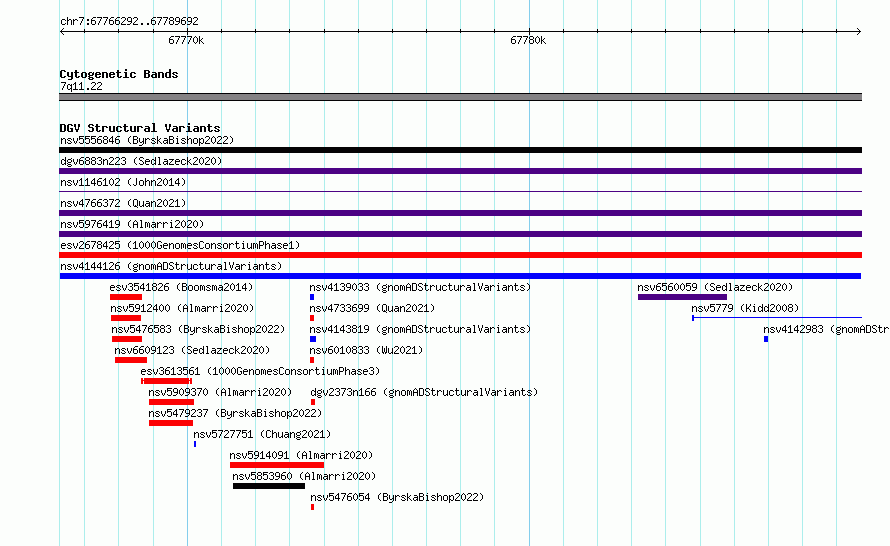
Task: Open nsv5479237 (ByrskaBishop2022) label
Action: [x=235, y=413]
